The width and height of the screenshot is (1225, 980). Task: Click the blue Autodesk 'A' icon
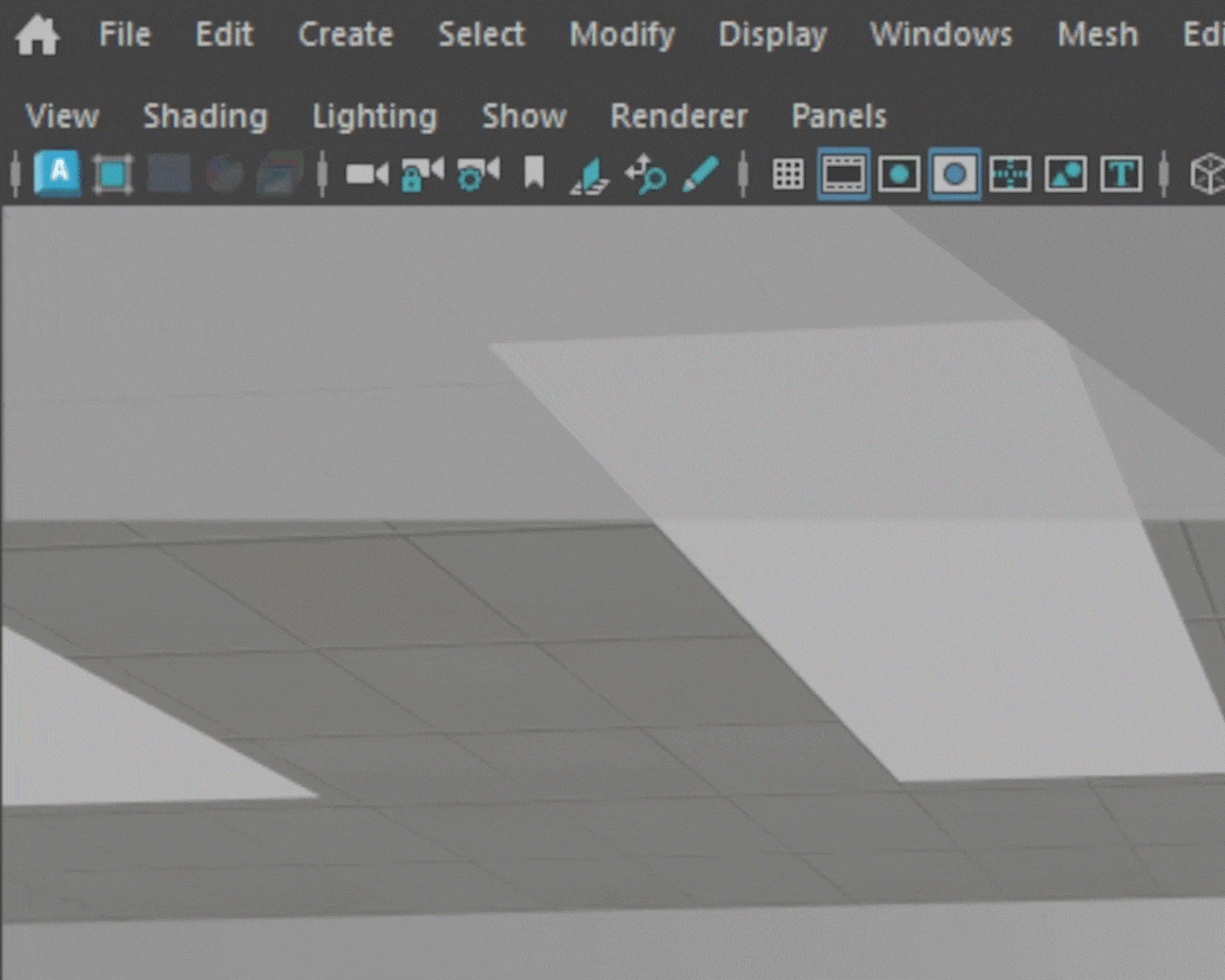(x=57, y=172)
